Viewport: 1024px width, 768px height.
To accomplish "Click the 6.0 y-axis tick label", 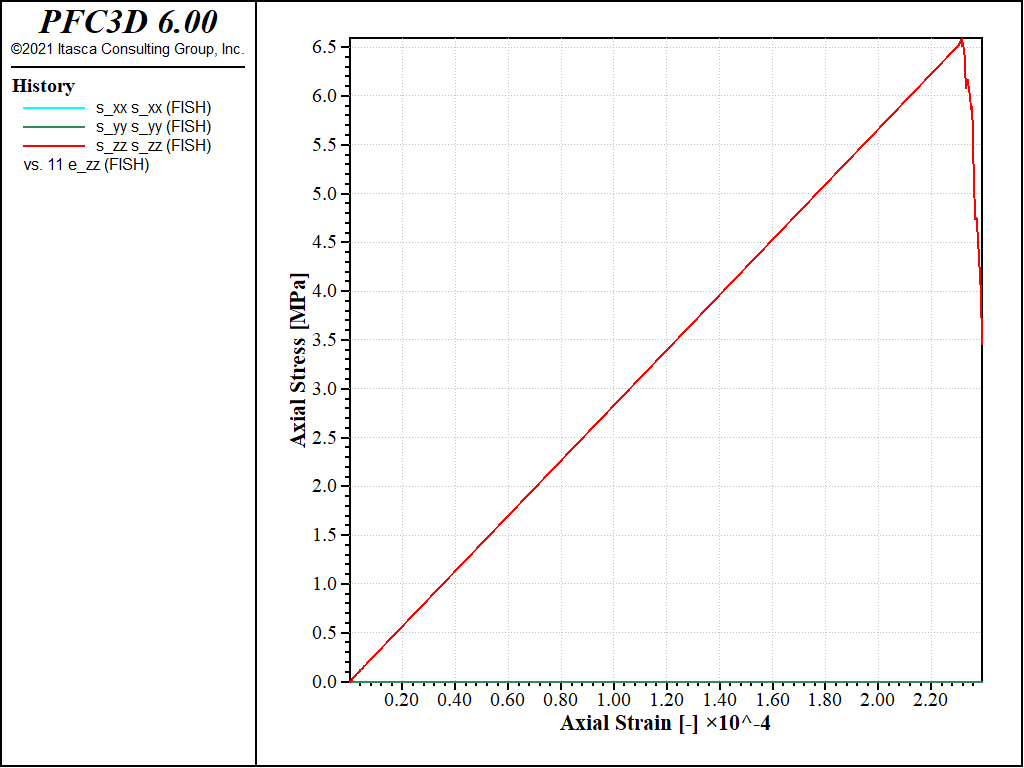I will click(x=325, y=96).
